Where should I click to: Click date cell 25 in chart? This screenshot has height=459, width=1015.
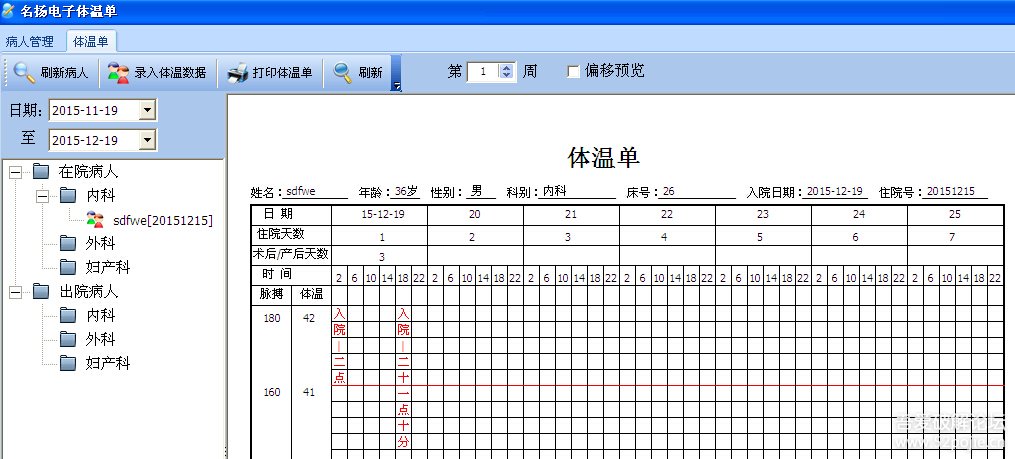coord(955,214)
